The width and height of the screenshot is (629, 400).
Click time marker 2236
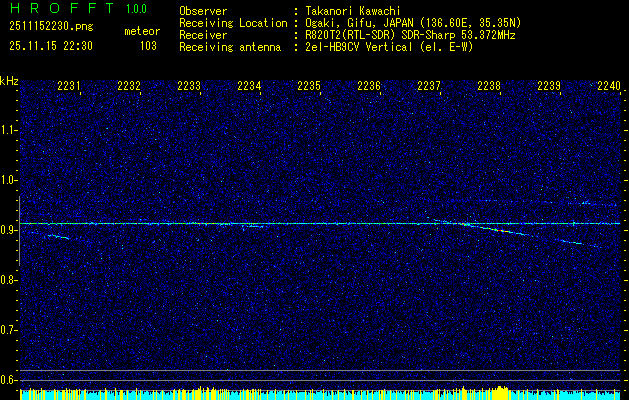point(369,86)
